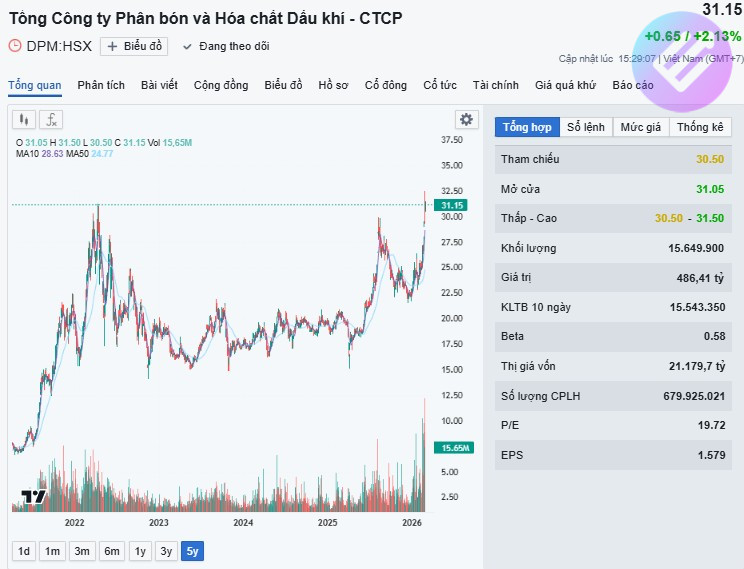
Task: Open the Tài chính tab
Action: click(x=496, y=85)
